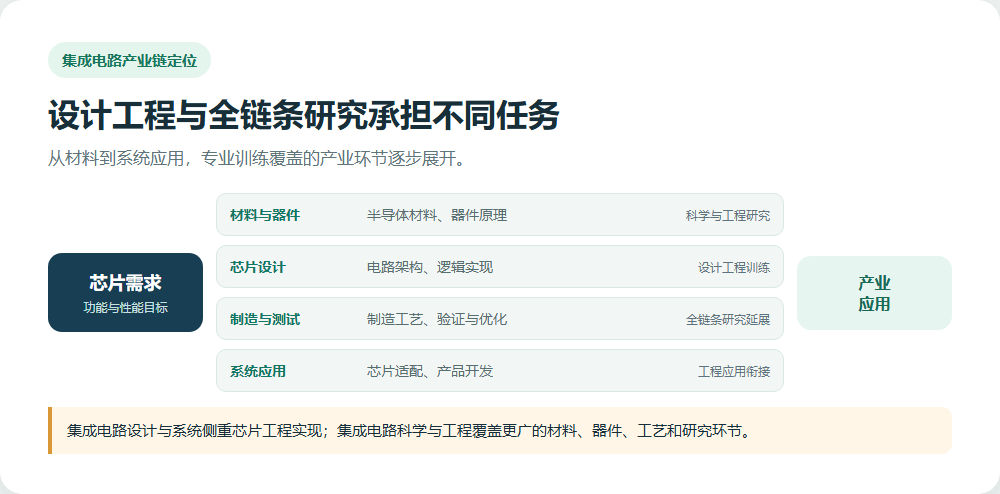Select the heading 设计工程与全链条研究承担不同任务

[x=304, y=115]
